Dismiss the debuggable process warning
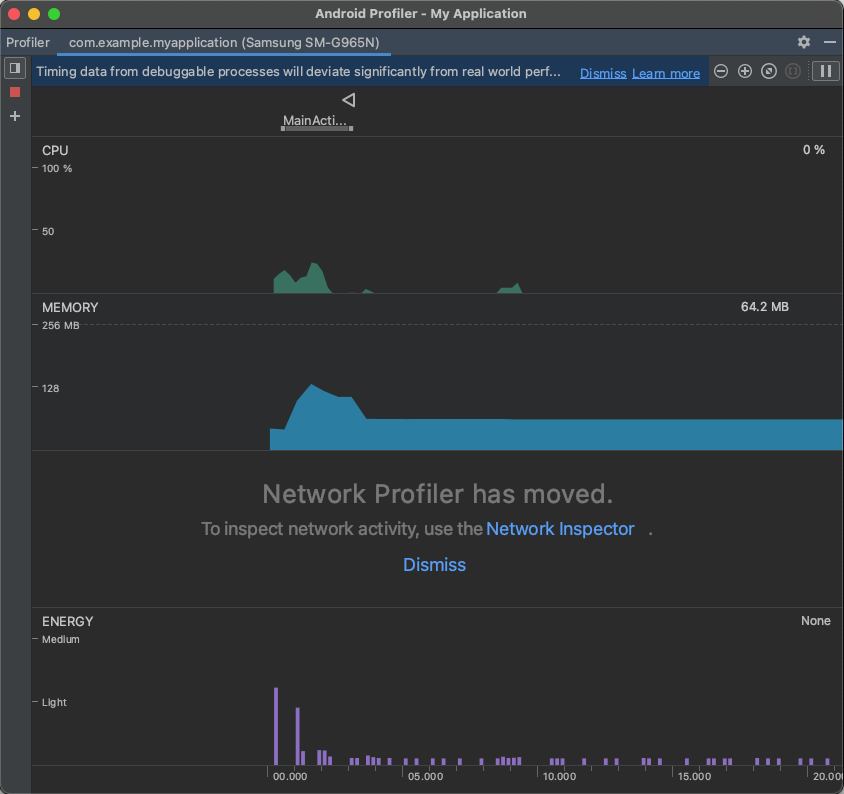Viewport: 844px width, 794px height. point(603,73)
